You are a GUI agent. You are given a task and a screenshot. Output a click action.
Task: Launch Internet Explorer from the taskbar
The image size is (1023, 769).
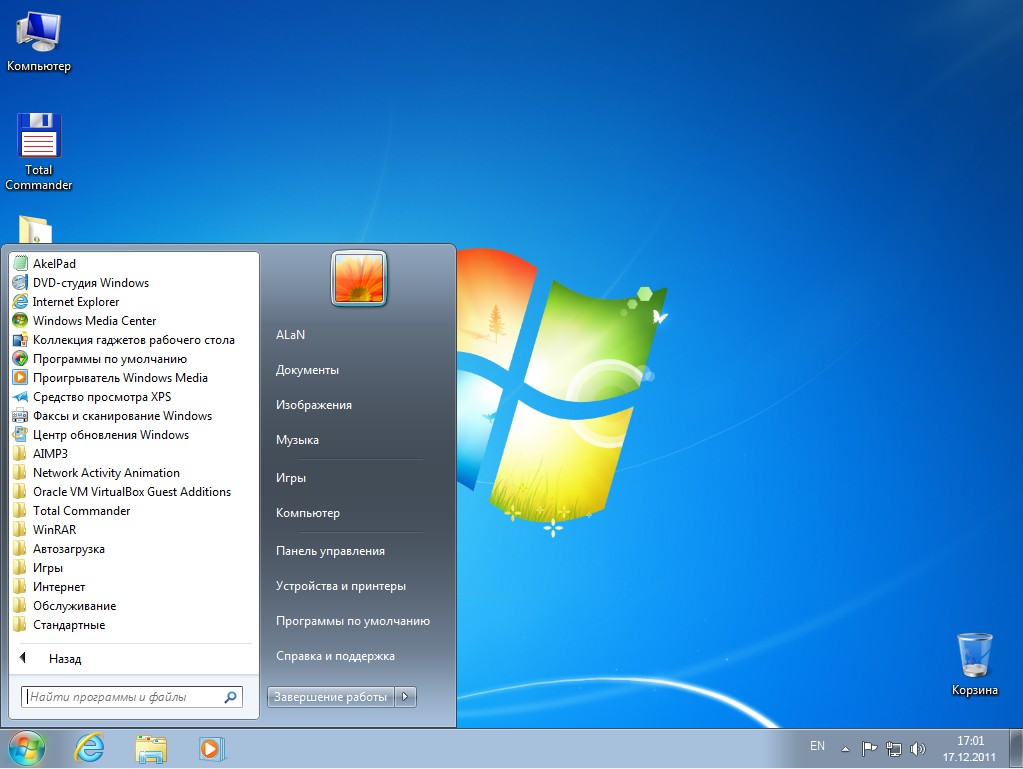89,748
